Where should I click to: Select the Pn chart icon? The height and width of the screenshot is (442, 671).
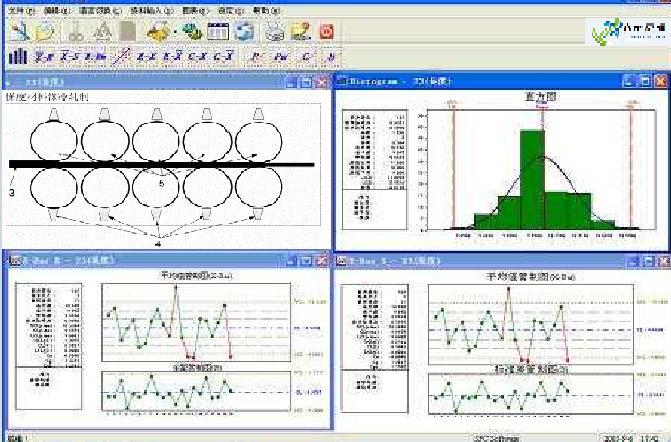click(x=281, y=56)
